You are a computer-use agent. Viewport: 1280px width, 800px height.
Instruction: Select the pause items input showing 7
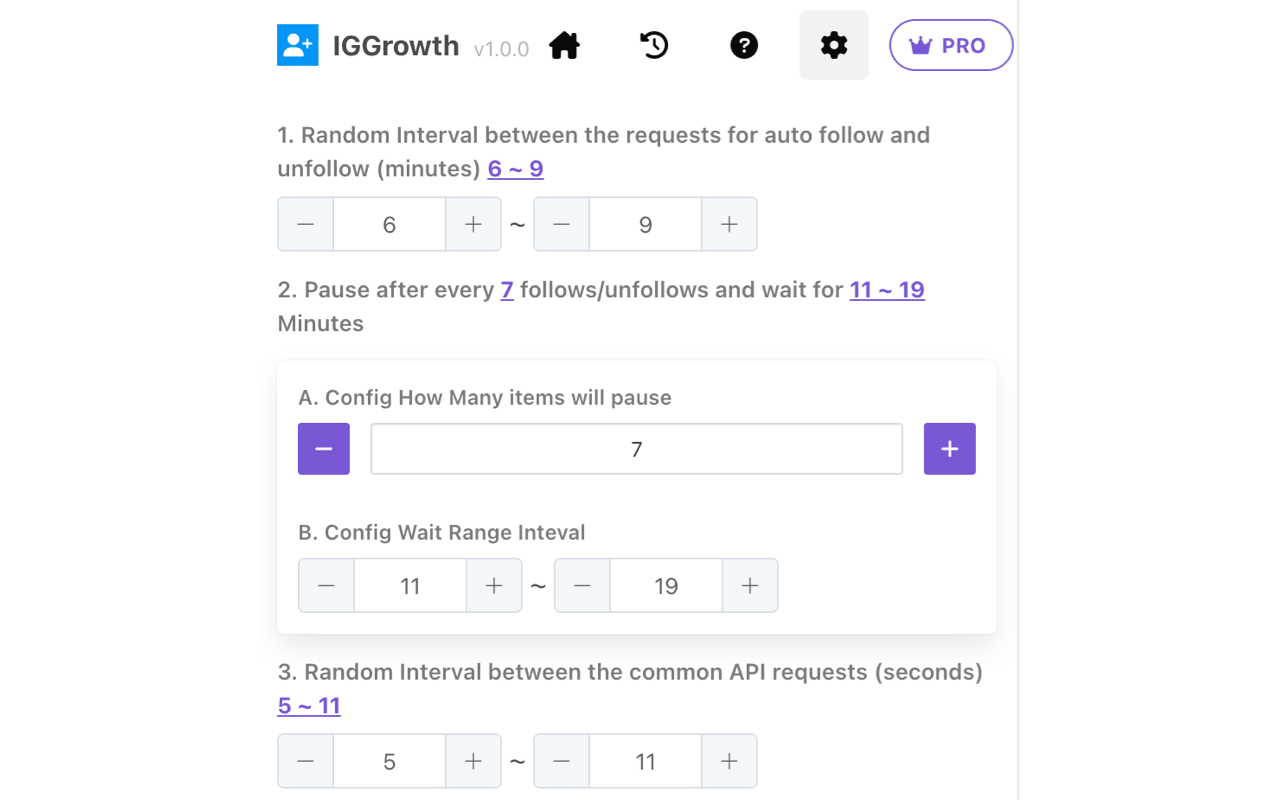636,449
